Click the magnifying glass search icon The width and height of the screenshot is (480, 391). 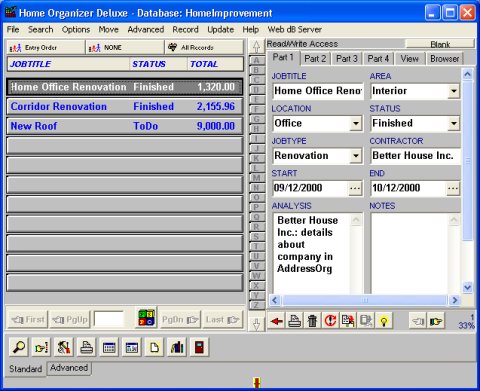(19, 347)
